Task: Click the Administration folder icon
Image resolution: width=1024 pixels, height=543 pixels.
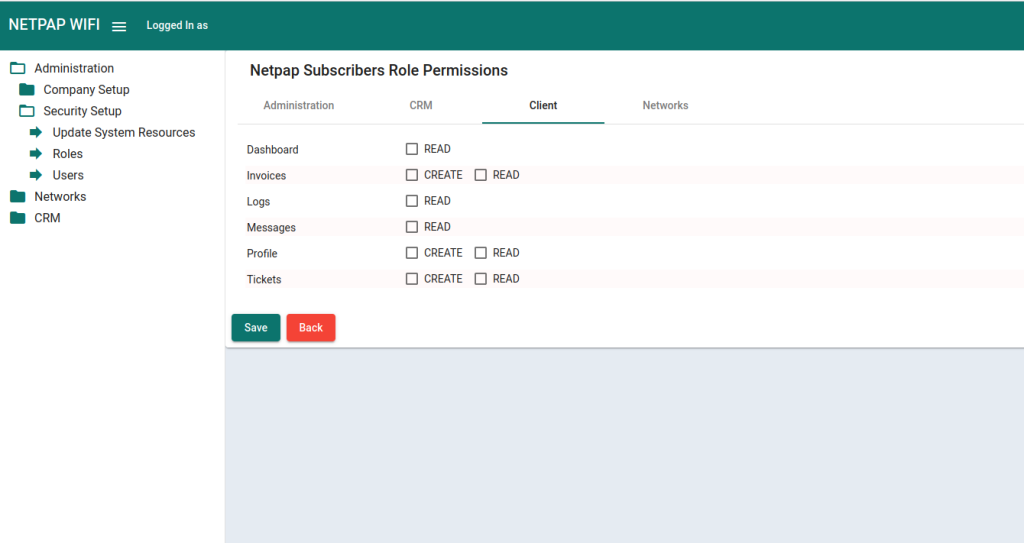Action: (x=18, y=68)
